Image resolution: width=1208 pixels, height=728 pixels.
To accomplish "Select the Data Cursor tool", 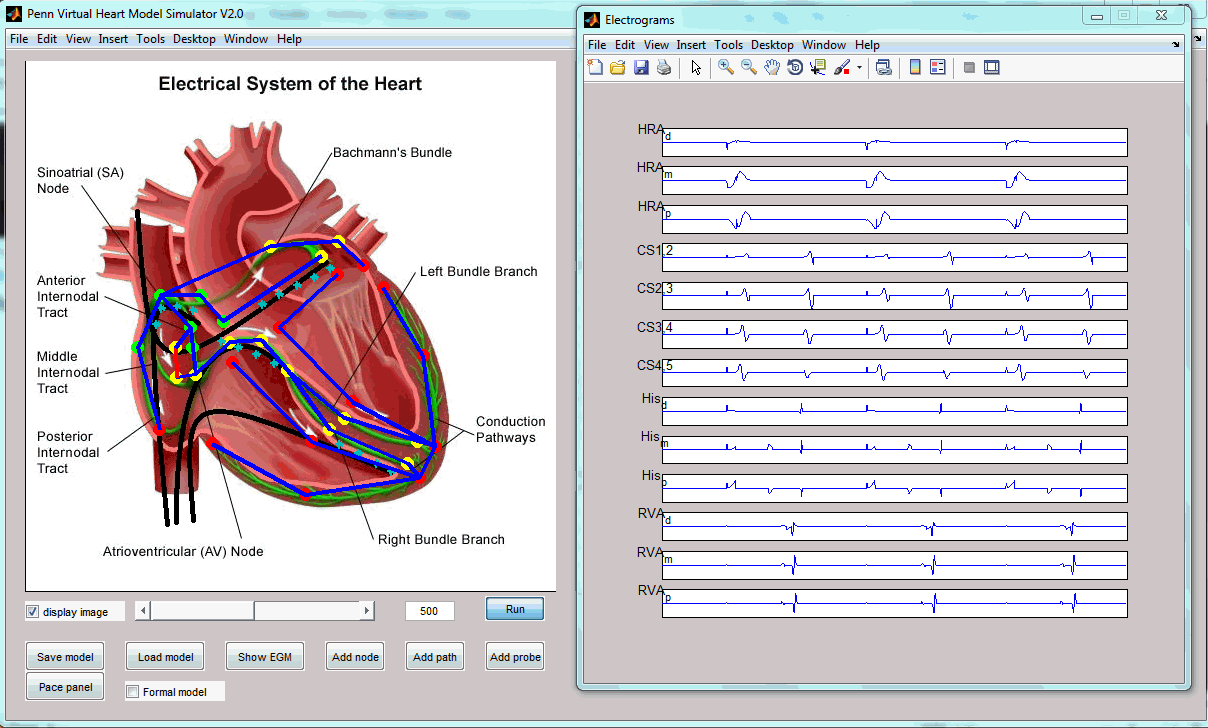I will pyautogui.click(x=818, y=68).
